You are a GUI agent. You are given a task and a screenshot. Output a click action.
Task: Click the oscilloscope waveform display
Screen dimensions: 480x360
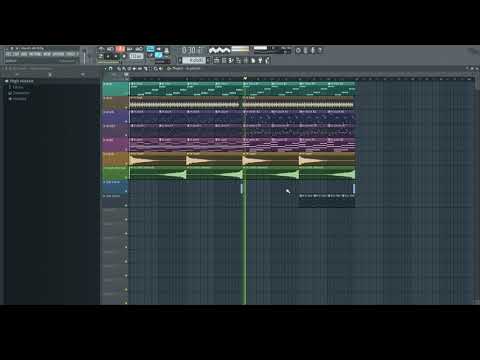219,50
